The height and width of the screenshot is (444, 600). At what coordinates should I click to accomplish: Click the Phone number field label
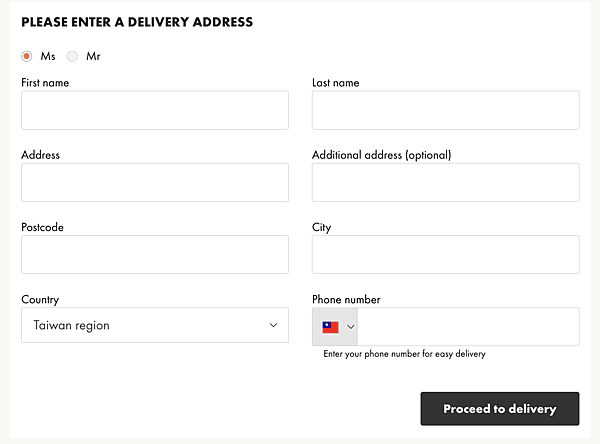click(x=346, y=299)
